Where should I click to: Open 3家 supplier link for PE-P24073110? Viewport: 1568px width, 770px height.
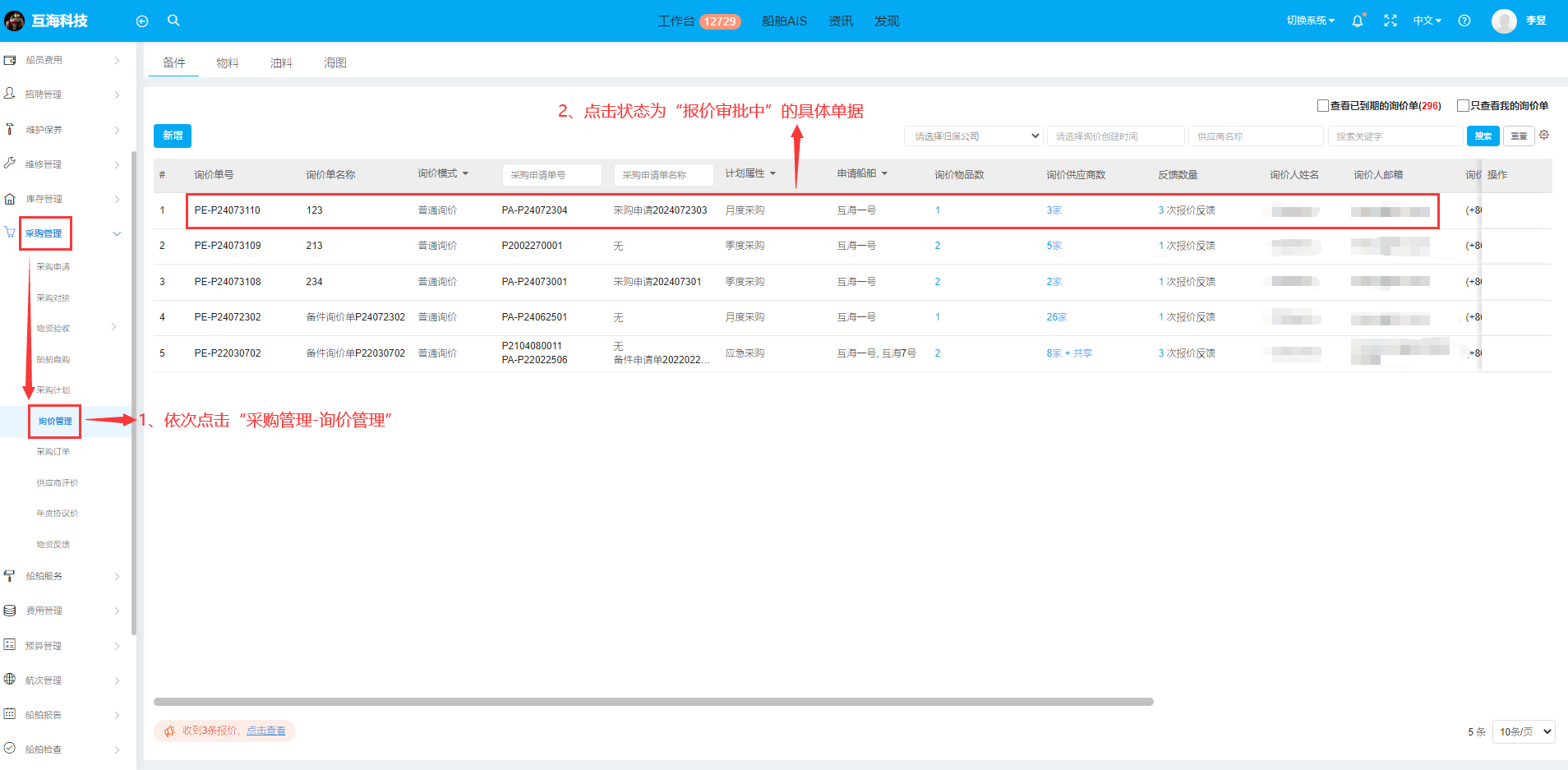pyautogui.click(x=1054, y=210)
